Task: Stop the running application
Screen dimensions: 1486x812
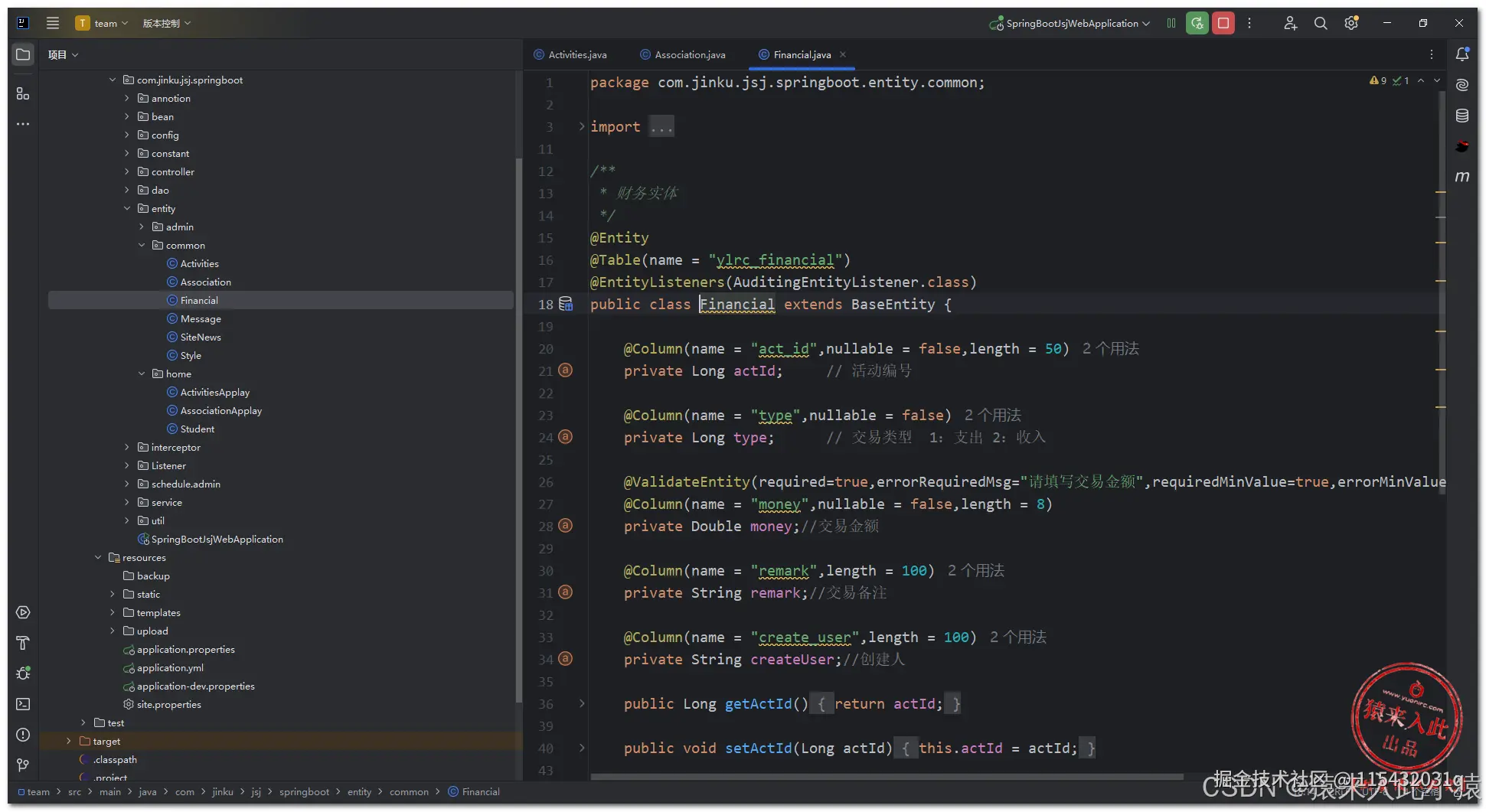Action: (x=1223, y=23)
